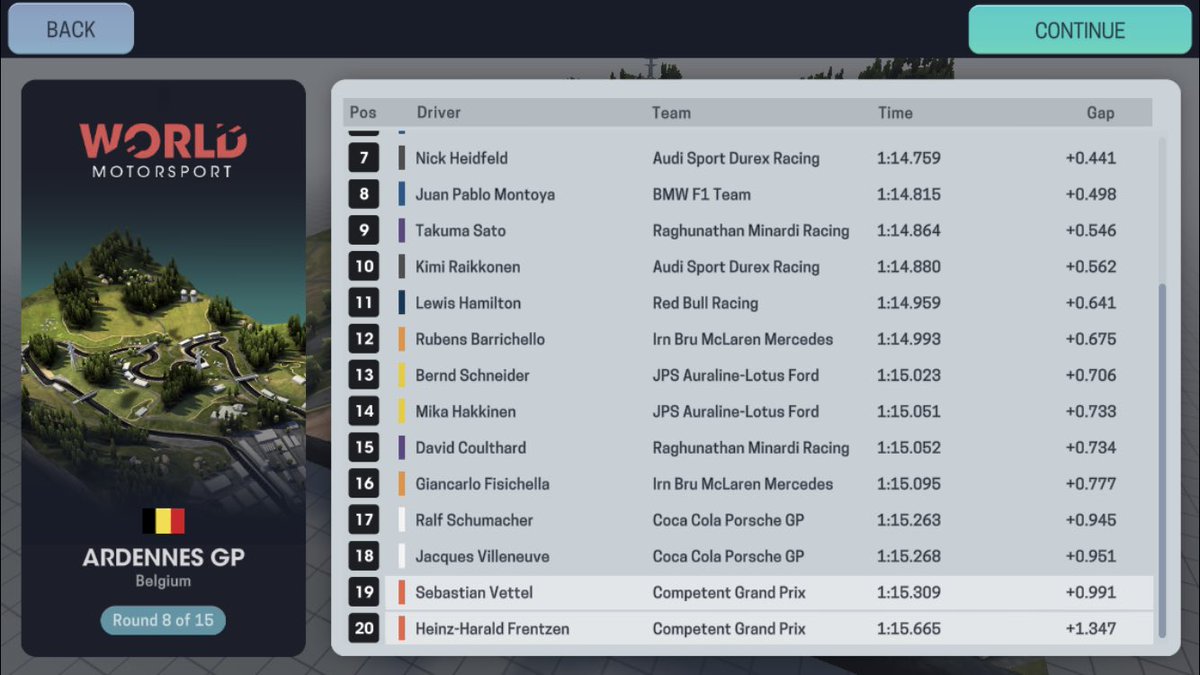Click position badge 7

[364, 158]
